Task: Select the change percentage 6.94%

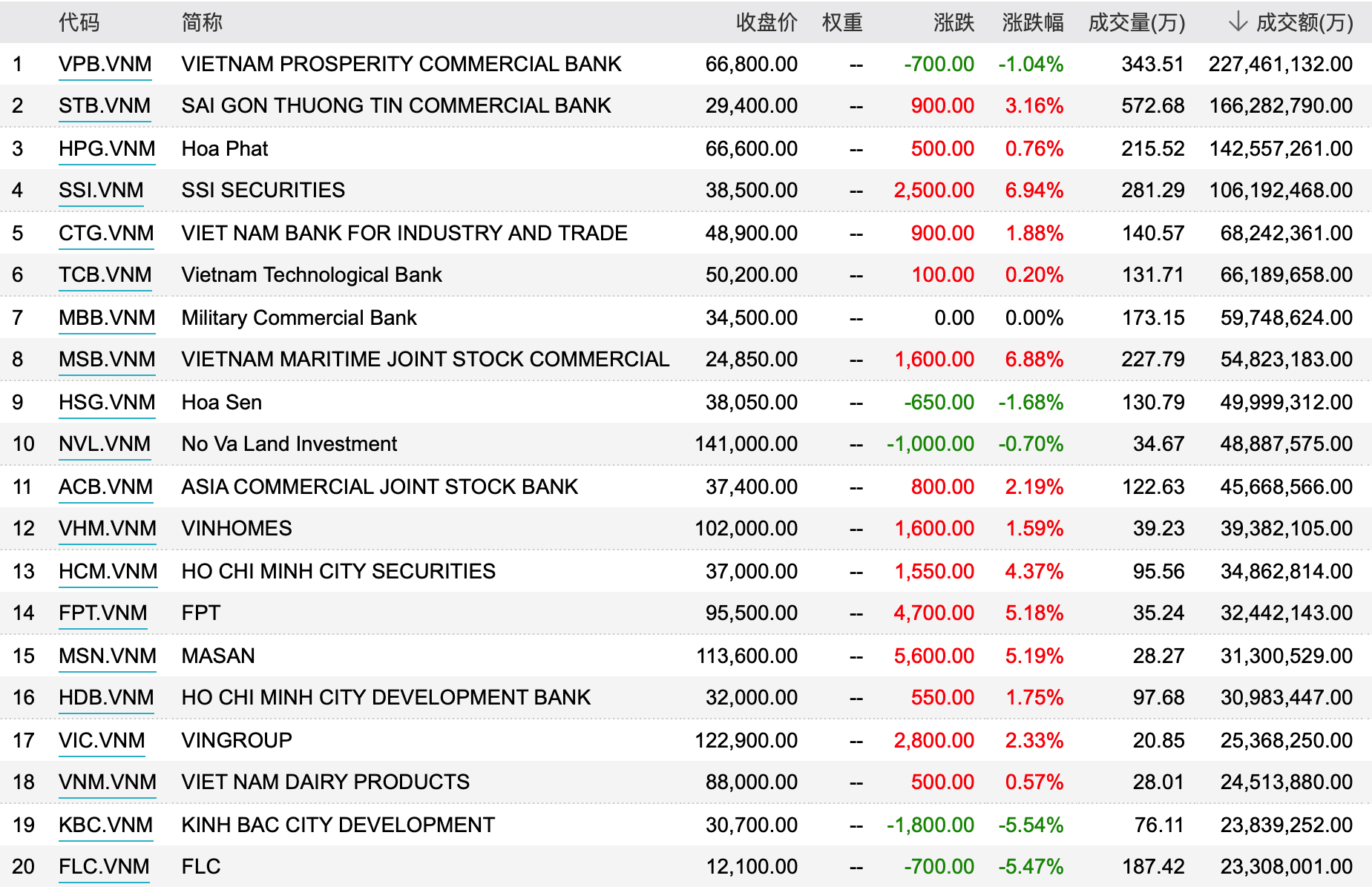Action: (x=1034, y=191)
